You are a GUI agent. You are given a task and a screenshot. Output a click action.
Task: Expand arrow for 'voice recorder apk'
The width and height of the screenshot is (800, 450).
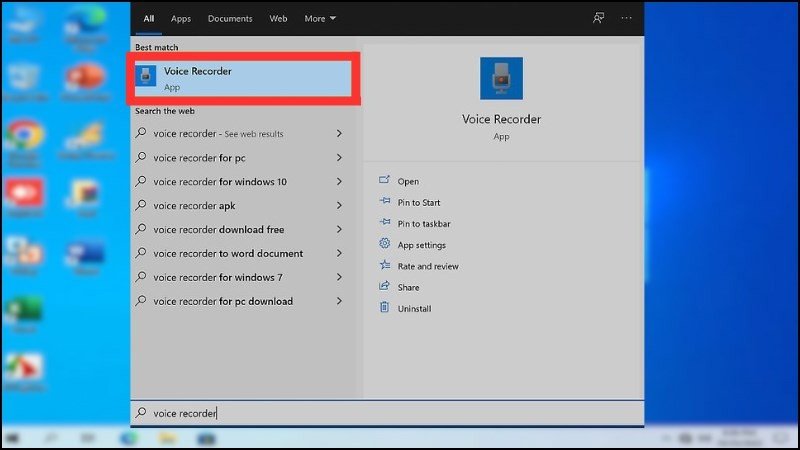[339, 206]
